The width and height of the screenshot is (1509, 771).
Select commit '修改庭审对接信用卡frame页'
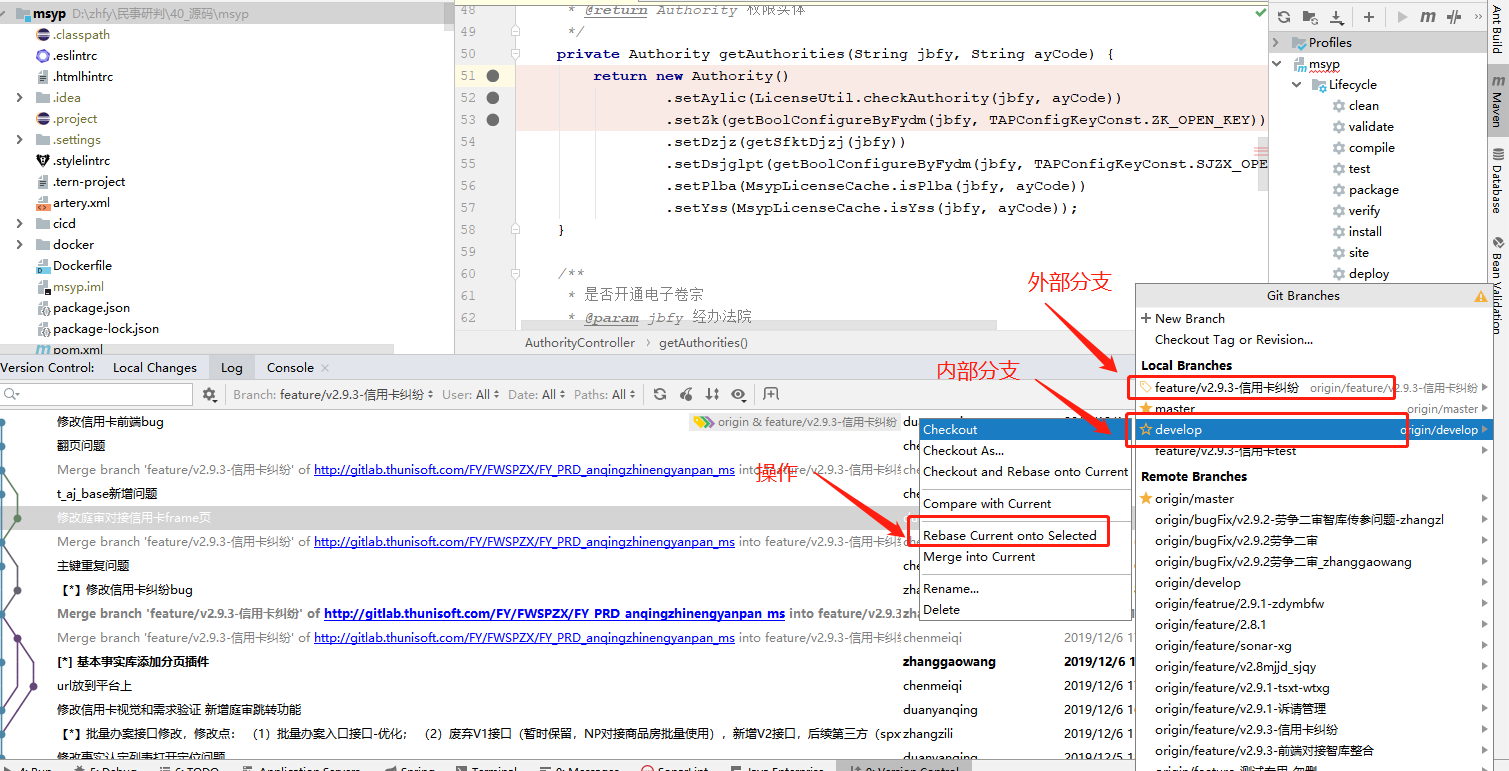[x=134, y=518]
